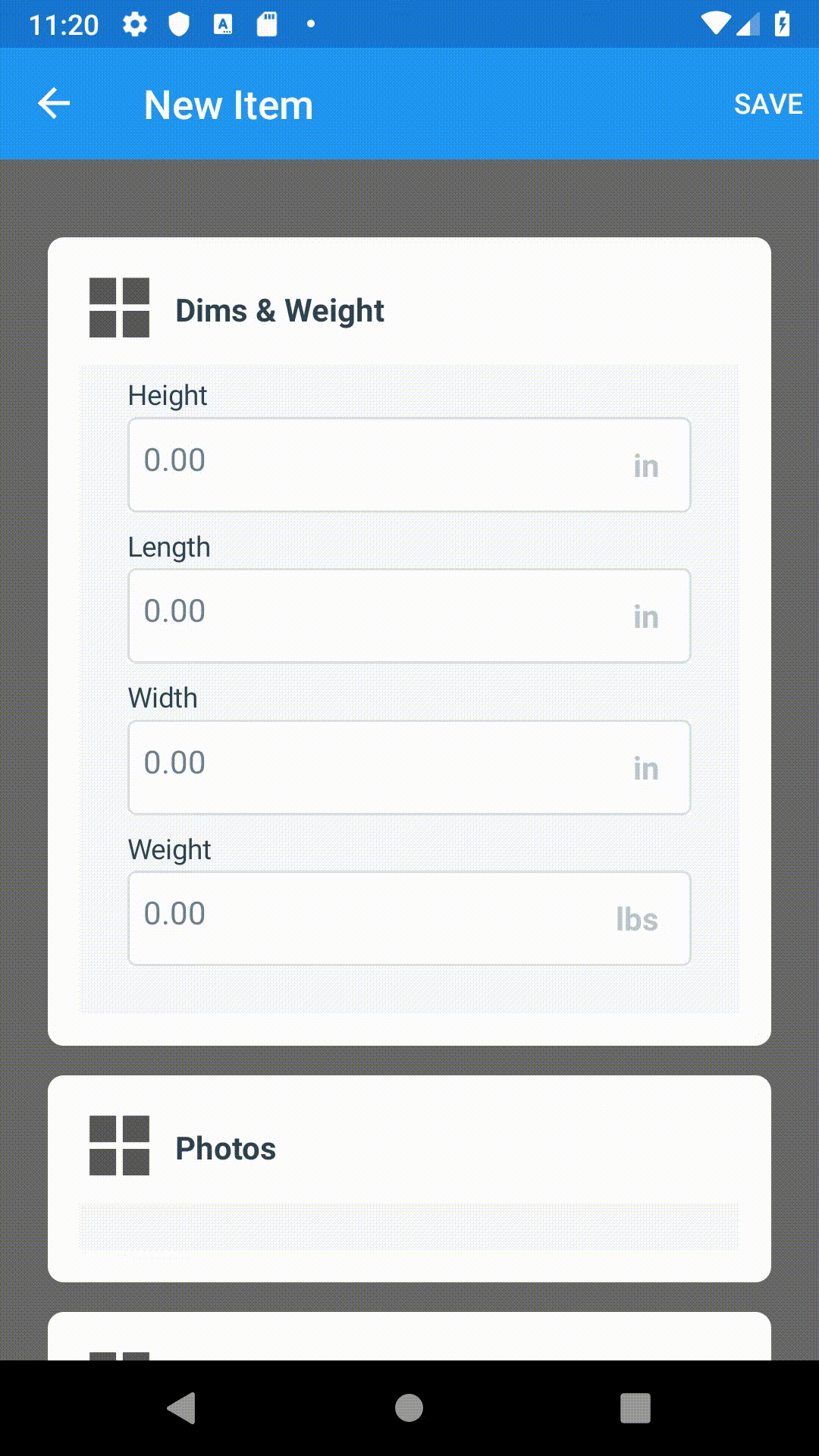This screenshot has height=1456, width=819.
Task: Tap the keyboard layout icon in status bar
Action: coord(223,23)
